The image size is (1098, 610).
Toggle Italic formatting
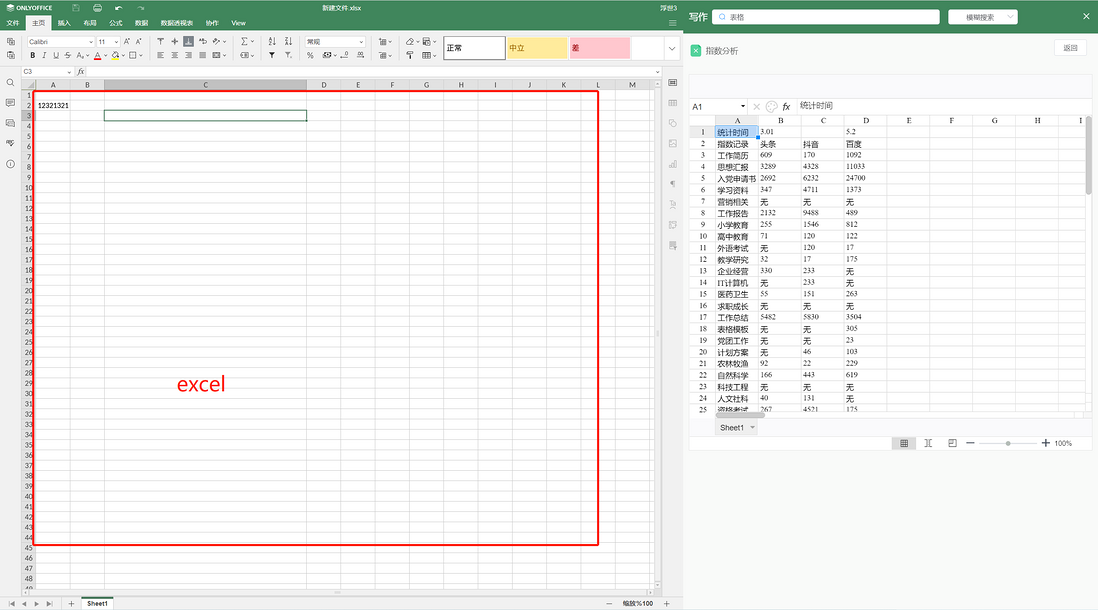(44, 55)
